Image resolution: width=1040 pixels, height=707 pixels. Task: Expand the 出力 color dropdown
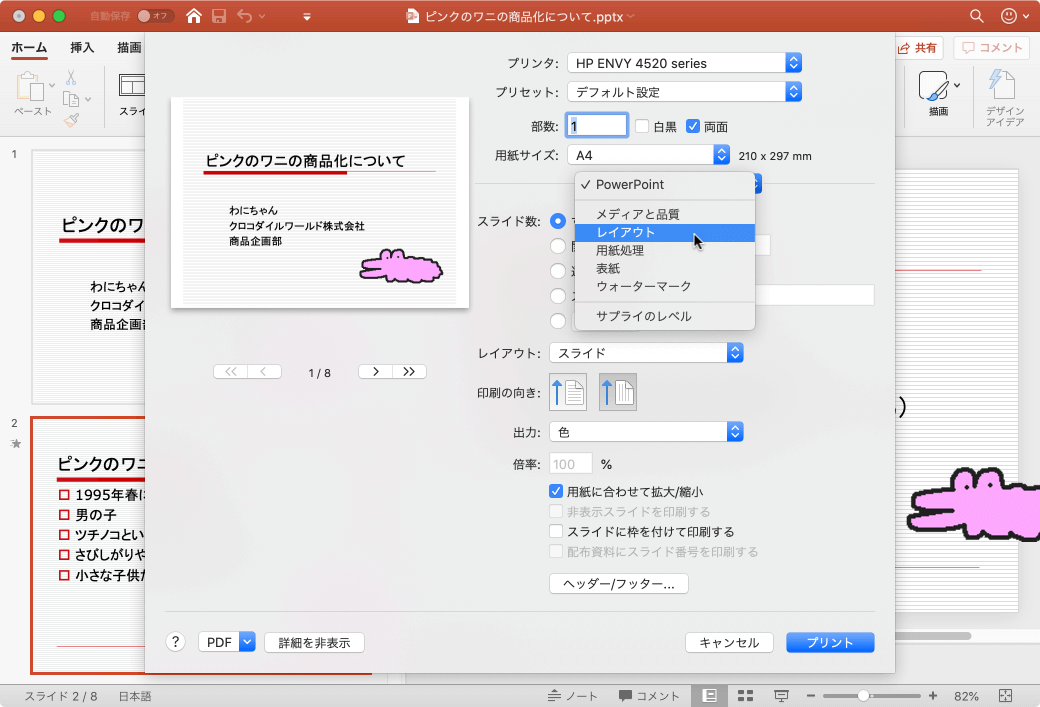646,432
